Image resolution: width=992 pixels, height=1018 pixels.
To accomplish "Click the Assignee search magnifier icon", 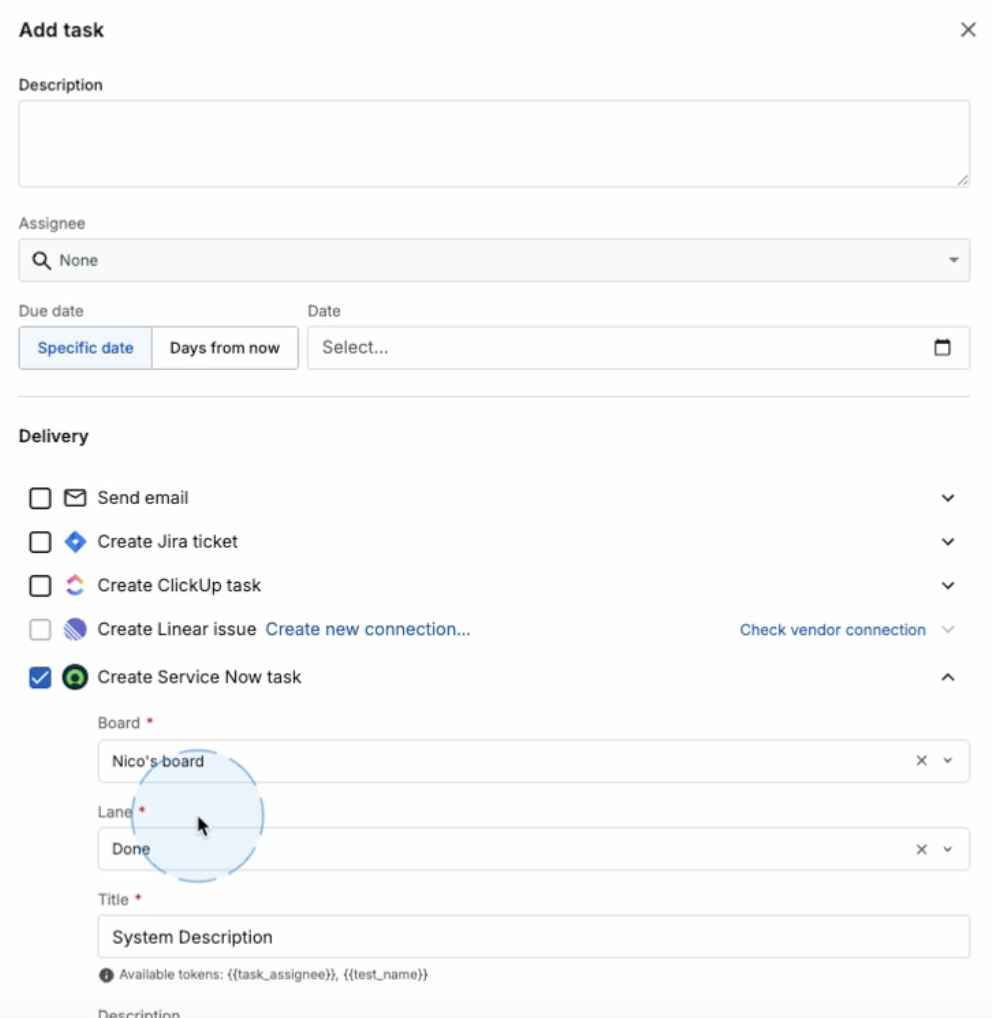I will pos(42,260).
